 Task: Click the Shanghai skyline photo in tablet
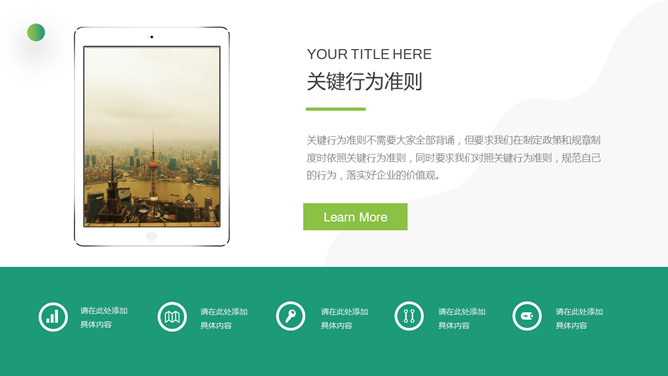(x=152, y=136)
